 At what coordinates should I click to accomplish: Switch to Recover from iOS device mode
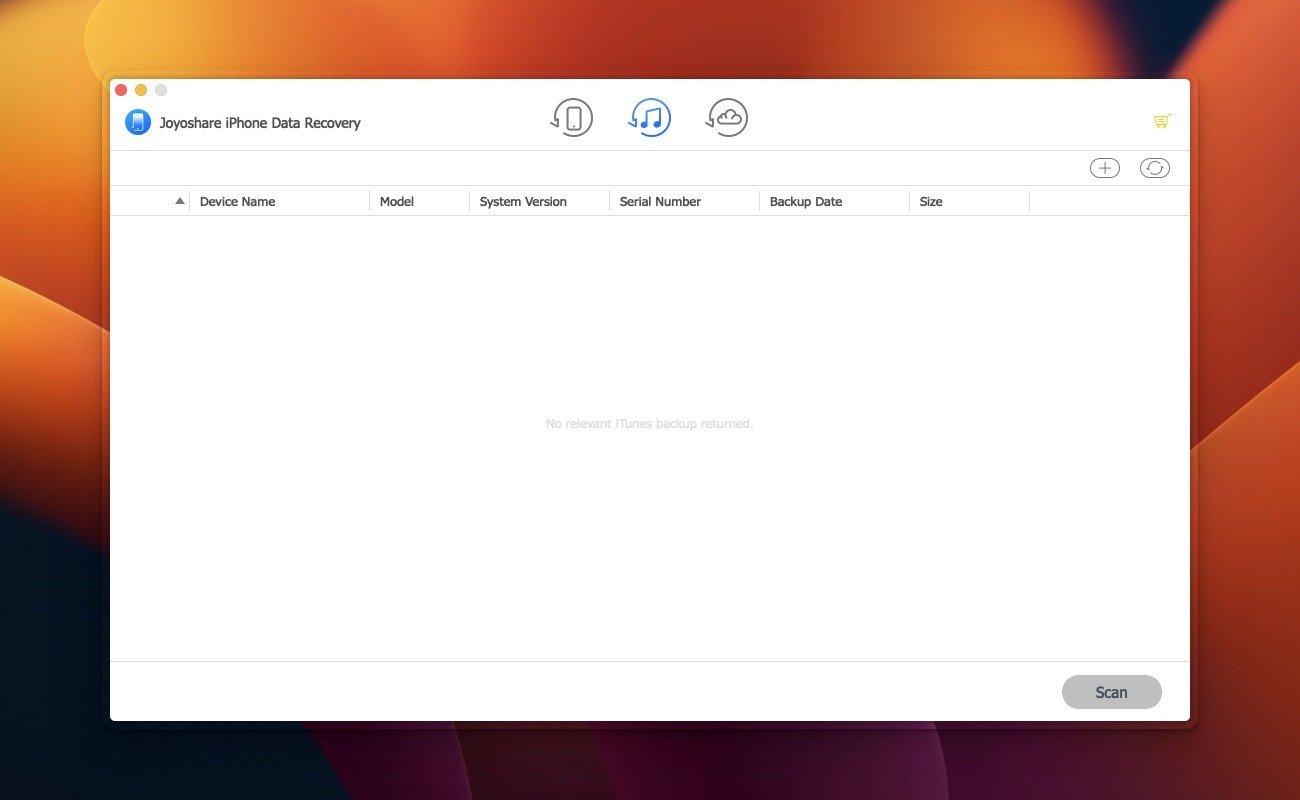pos(572,118)
